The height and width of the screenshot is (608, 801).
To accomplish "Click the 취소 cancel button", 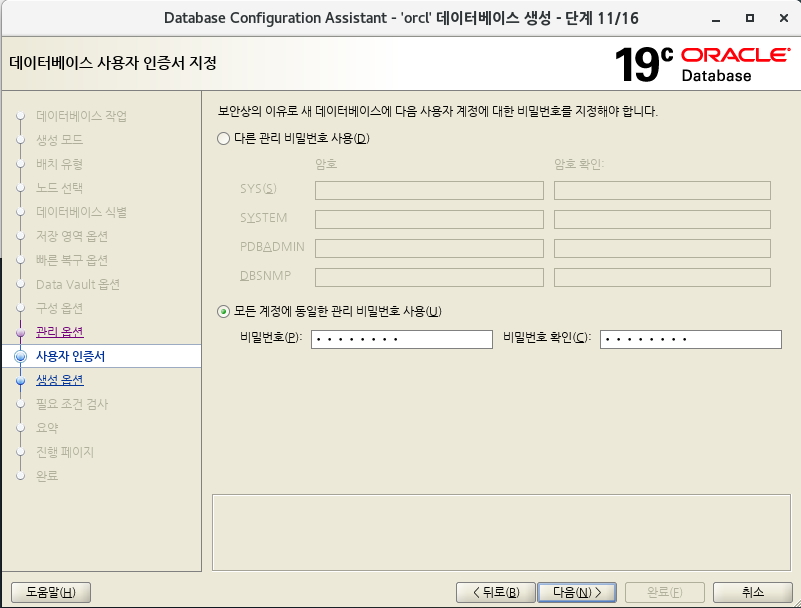I will (752, 593).
